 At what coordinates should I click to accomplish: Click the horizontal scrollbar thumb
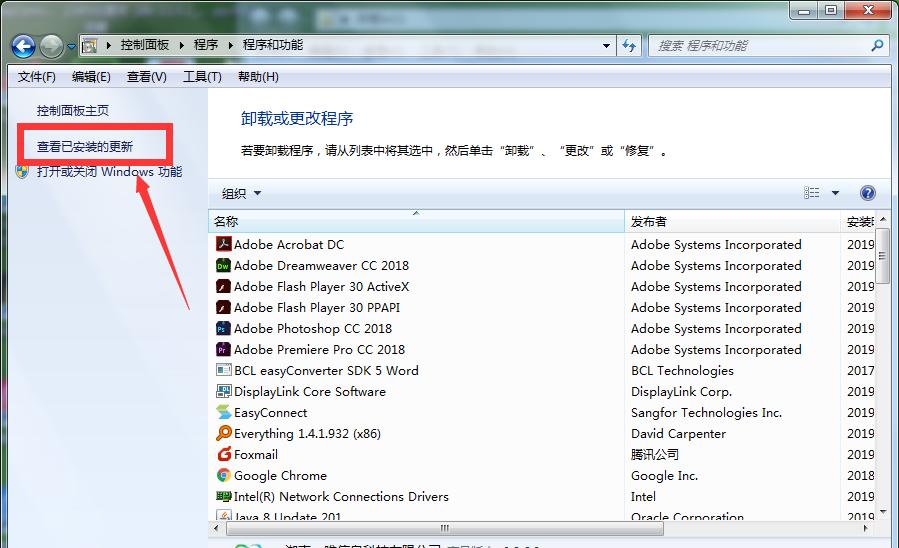pos(444,528)
